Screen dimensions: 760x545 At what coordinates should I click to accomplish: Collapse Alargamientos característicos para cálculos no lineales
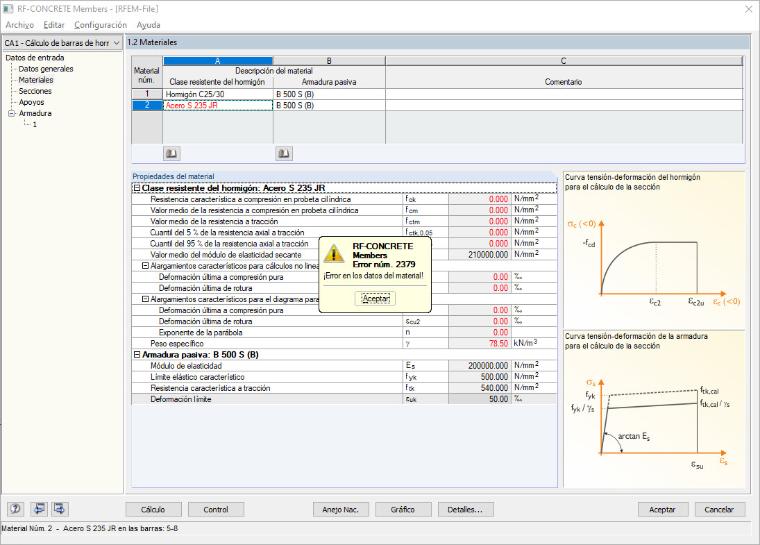pos(145,266)
